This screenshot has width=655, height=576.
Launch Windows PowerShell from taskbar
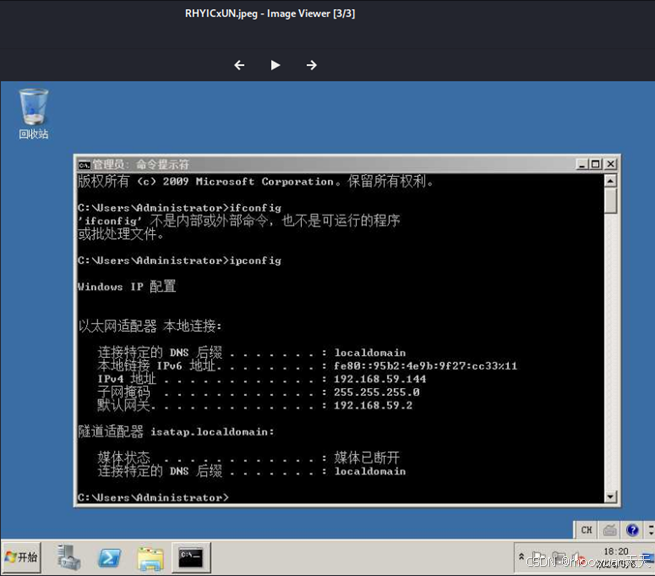[109, 557]
